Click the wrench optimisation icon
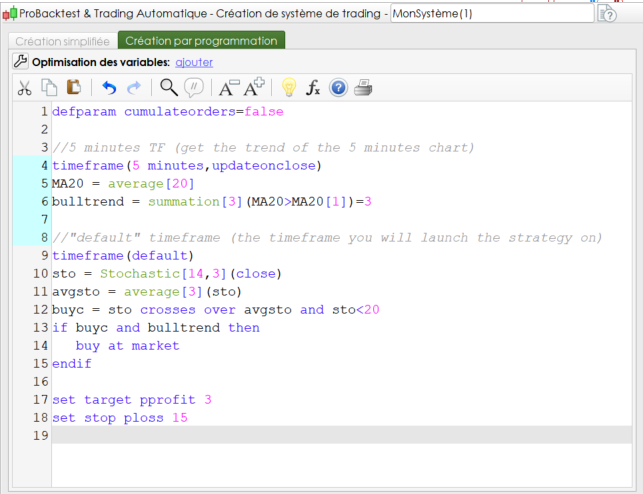Viewport: 643px width, 494px height. tap(21, 62)
